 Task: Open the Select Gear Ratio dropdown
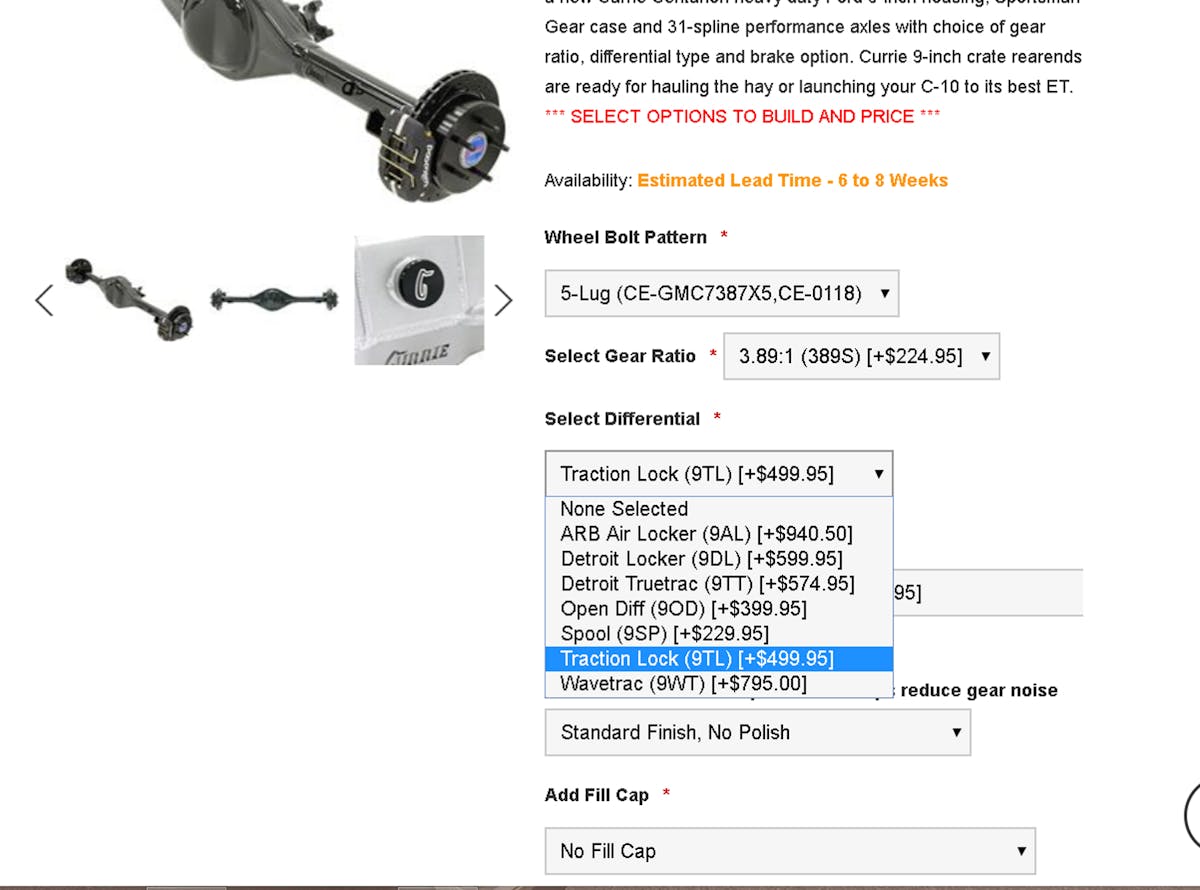pos(861,356)
